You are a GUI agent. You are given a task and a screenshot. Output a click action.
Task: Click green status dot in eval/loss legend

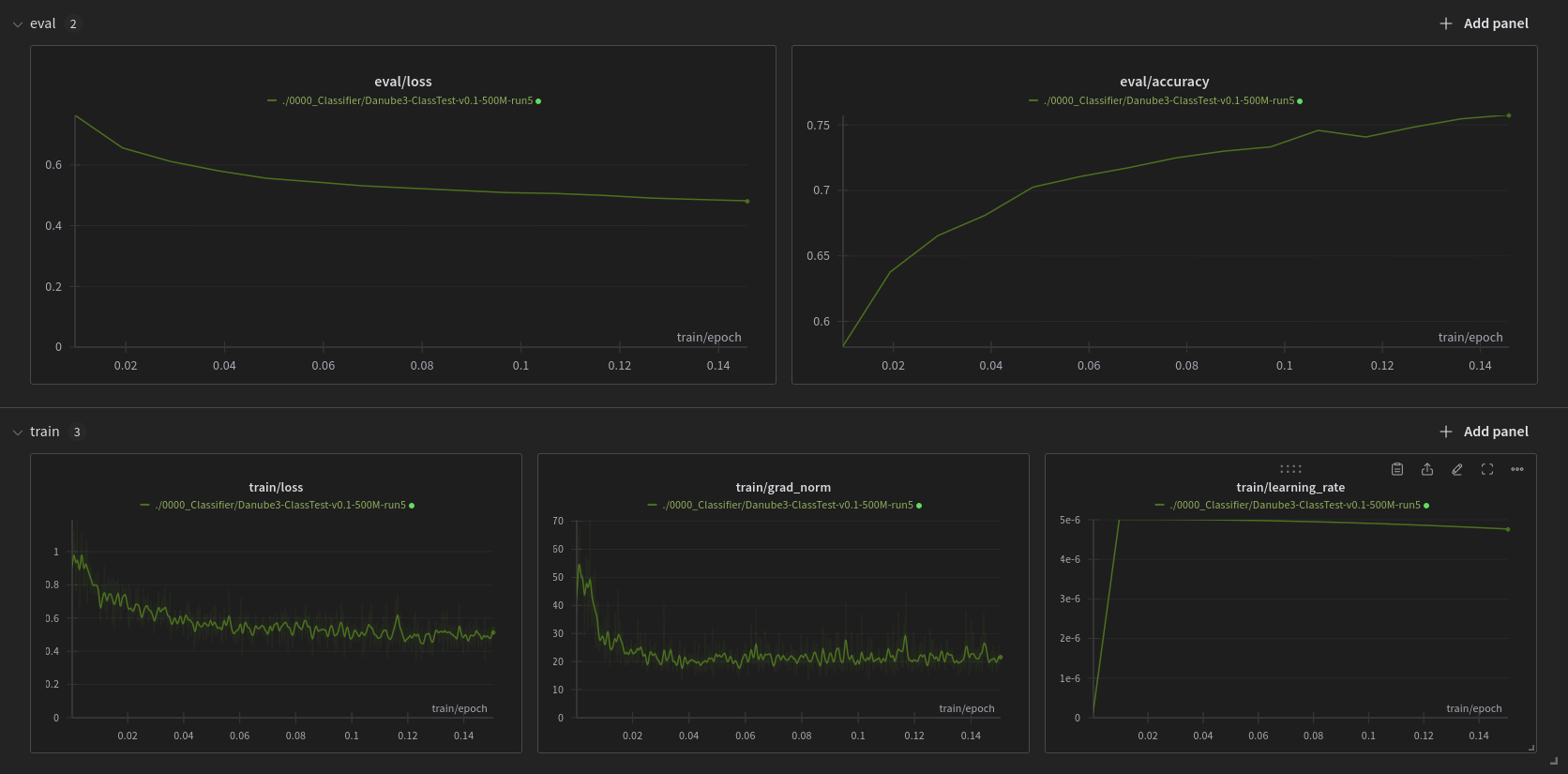tap(538, 101)
